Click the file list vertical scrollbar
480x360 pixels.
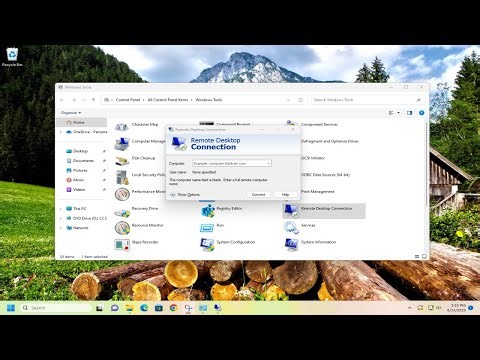pos(426,163)
